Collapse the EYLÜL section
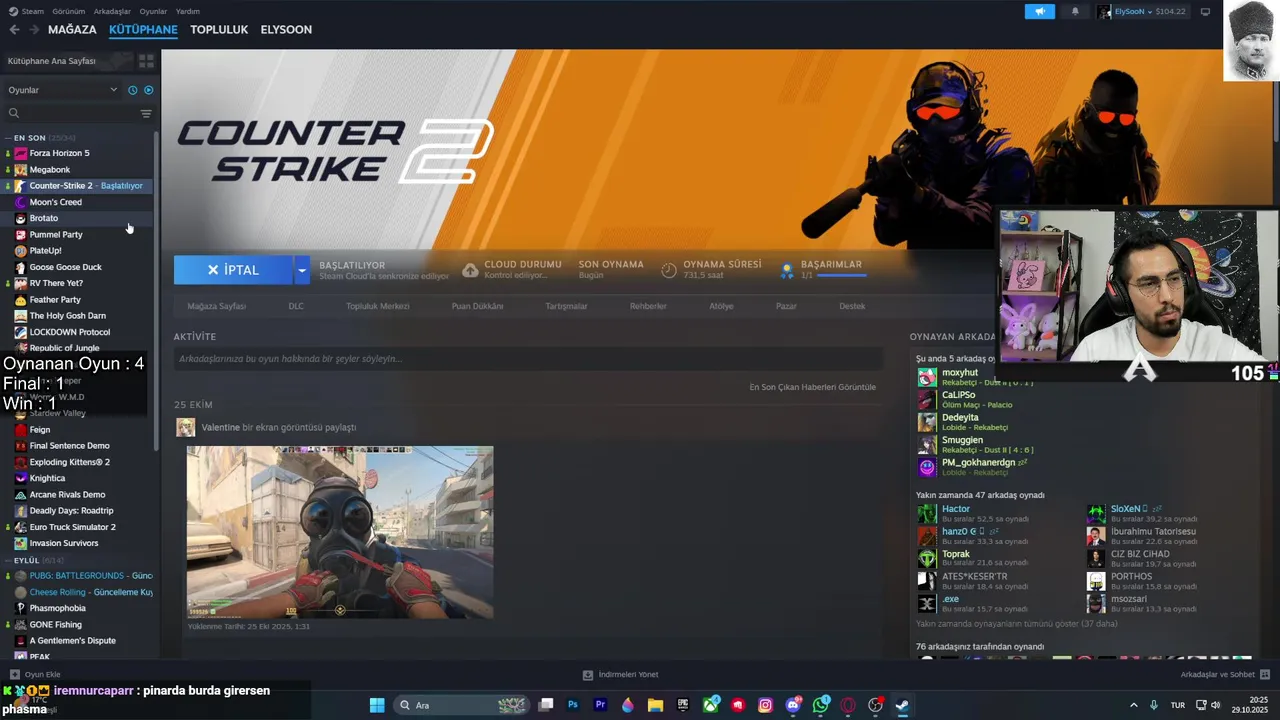Screen dimensions: 1280x720 pos(26,560)
